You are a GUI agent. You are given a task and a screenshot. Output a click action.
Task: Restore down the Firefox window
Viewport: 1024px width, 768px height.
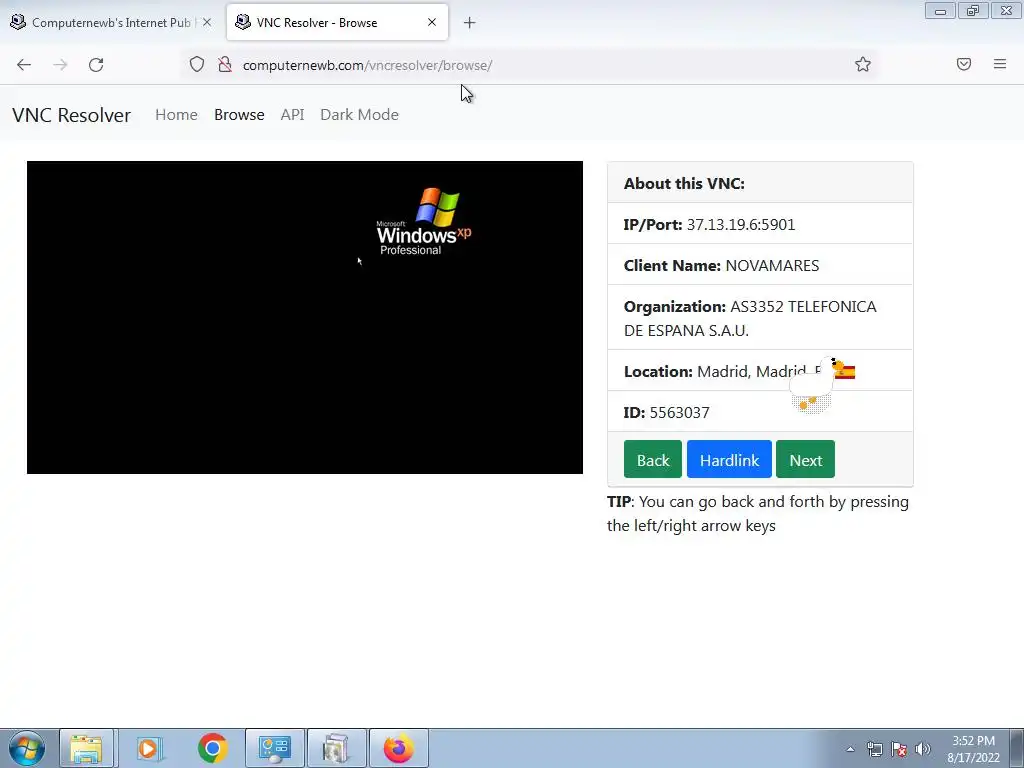coord(973,11)
